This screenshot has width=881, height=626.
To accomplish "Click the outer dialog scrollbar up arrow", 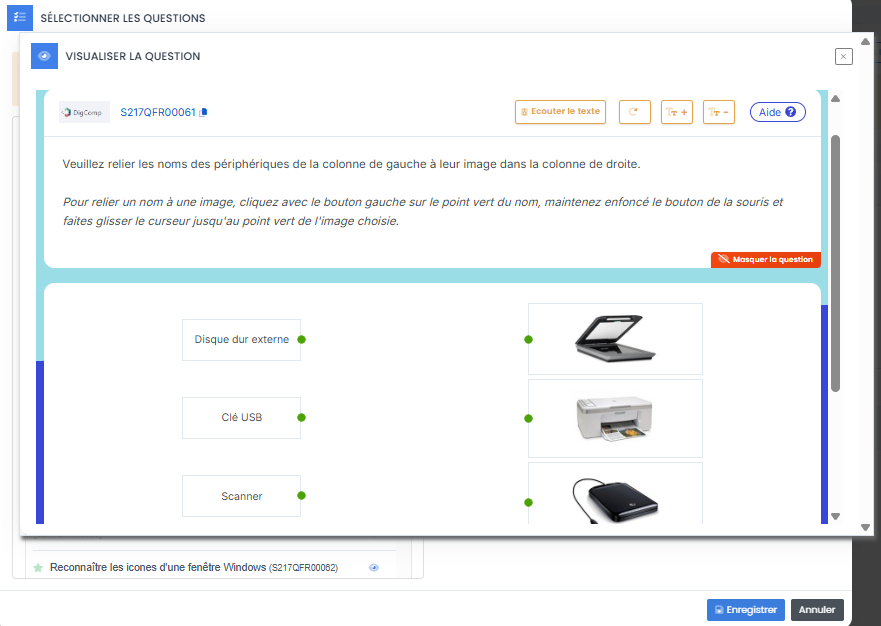I will (x=865, y=42).
